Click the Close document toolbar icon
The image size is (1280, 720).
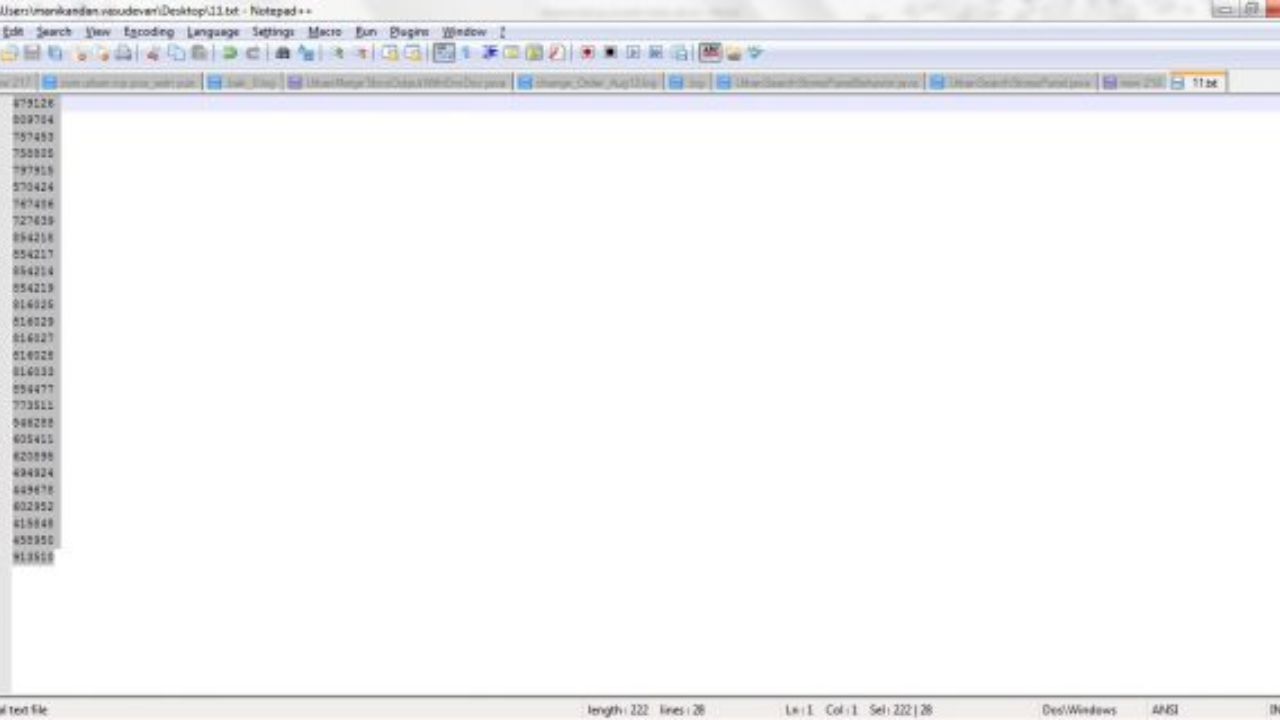[x=81, y=53]
